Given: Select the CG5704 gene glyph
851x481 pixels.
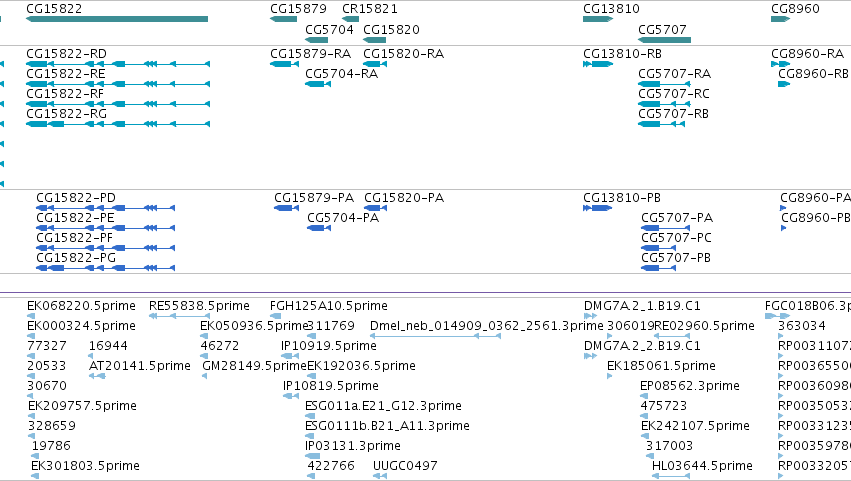Looking at the screenshot, I should (x=316, y=40).
